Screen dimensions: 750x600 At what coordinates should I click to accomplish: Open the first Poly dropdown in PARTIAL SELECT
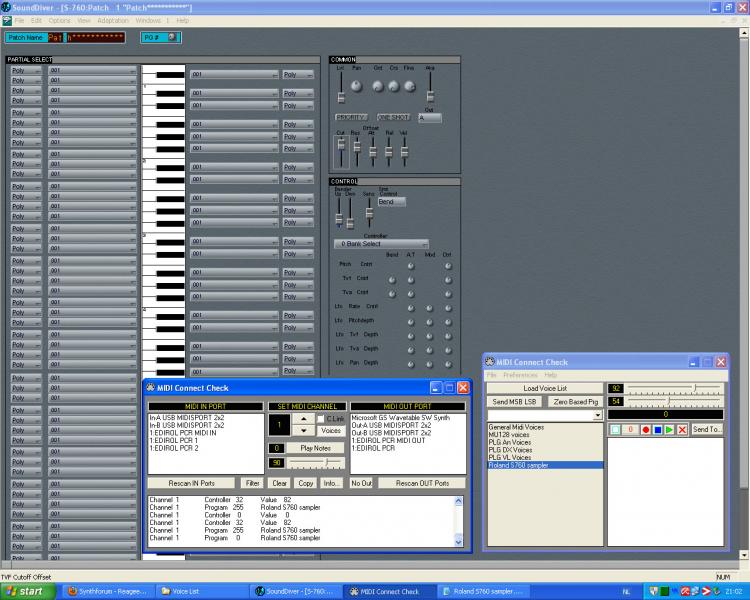tap(26, 70)
